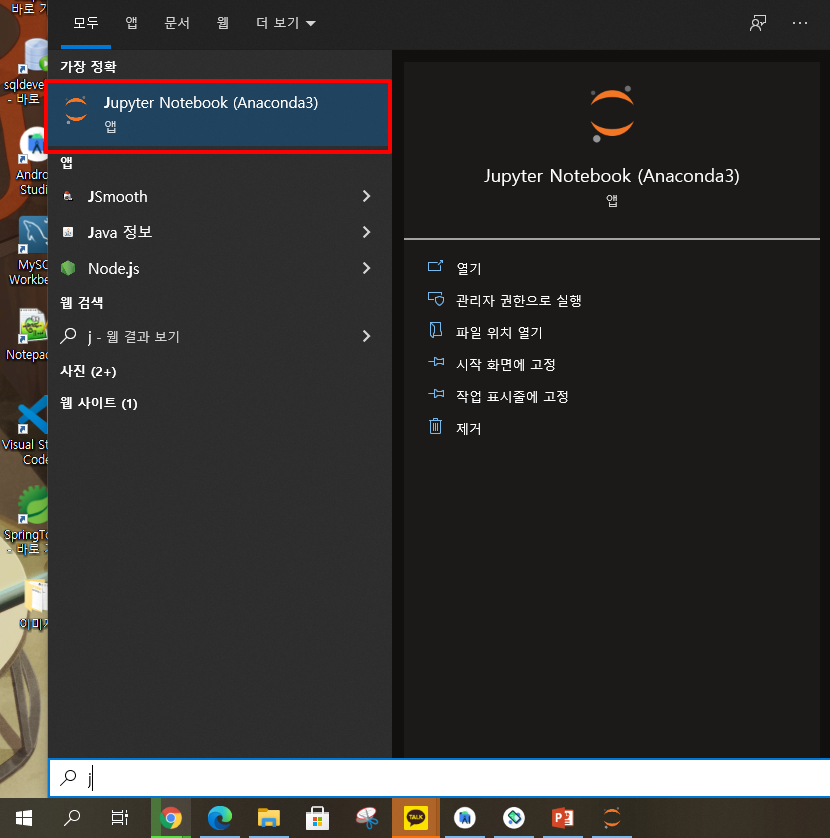
Task: Open the Android Studio desktop shortcut
Action: tap(32, 162)
